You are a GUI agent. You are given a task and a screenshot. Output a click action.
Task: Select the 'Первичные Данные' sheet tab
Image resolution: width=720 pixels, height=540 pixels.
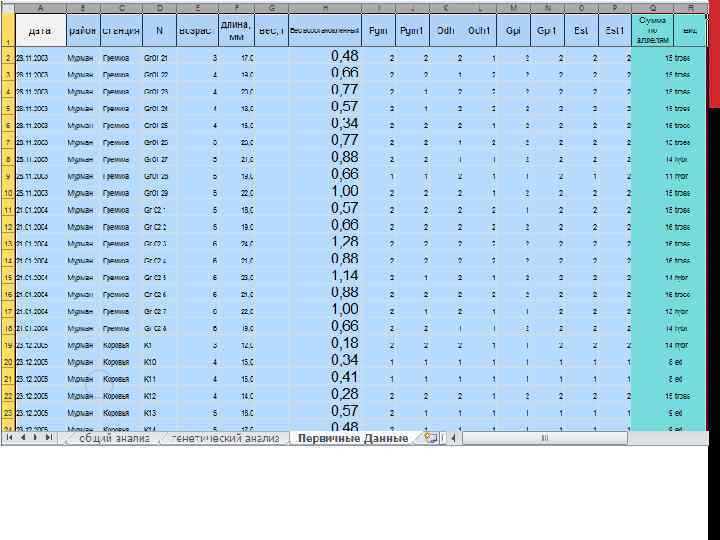coord(353,439)
